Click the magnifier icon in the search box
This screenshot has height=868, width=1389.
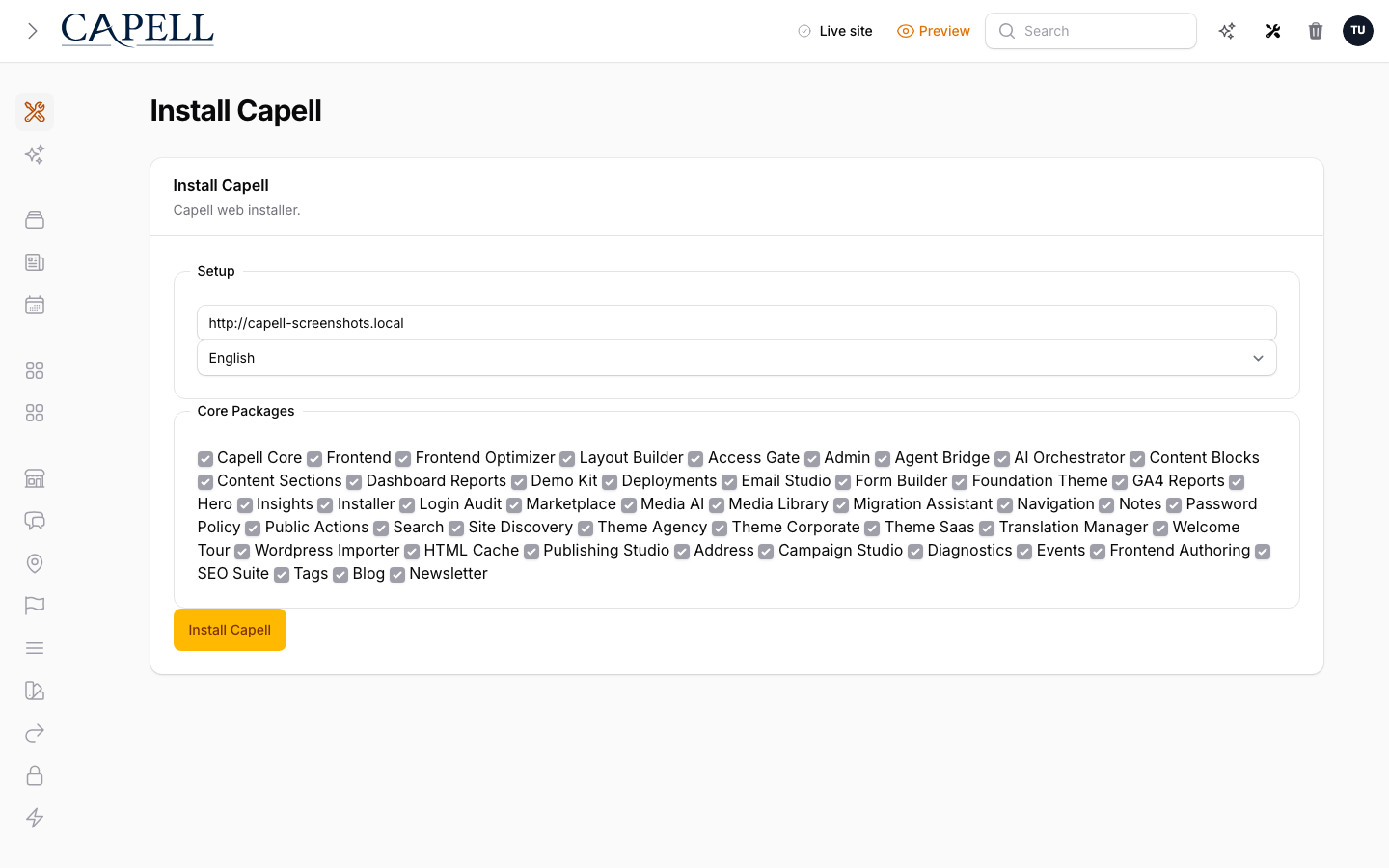point(1007,31)
